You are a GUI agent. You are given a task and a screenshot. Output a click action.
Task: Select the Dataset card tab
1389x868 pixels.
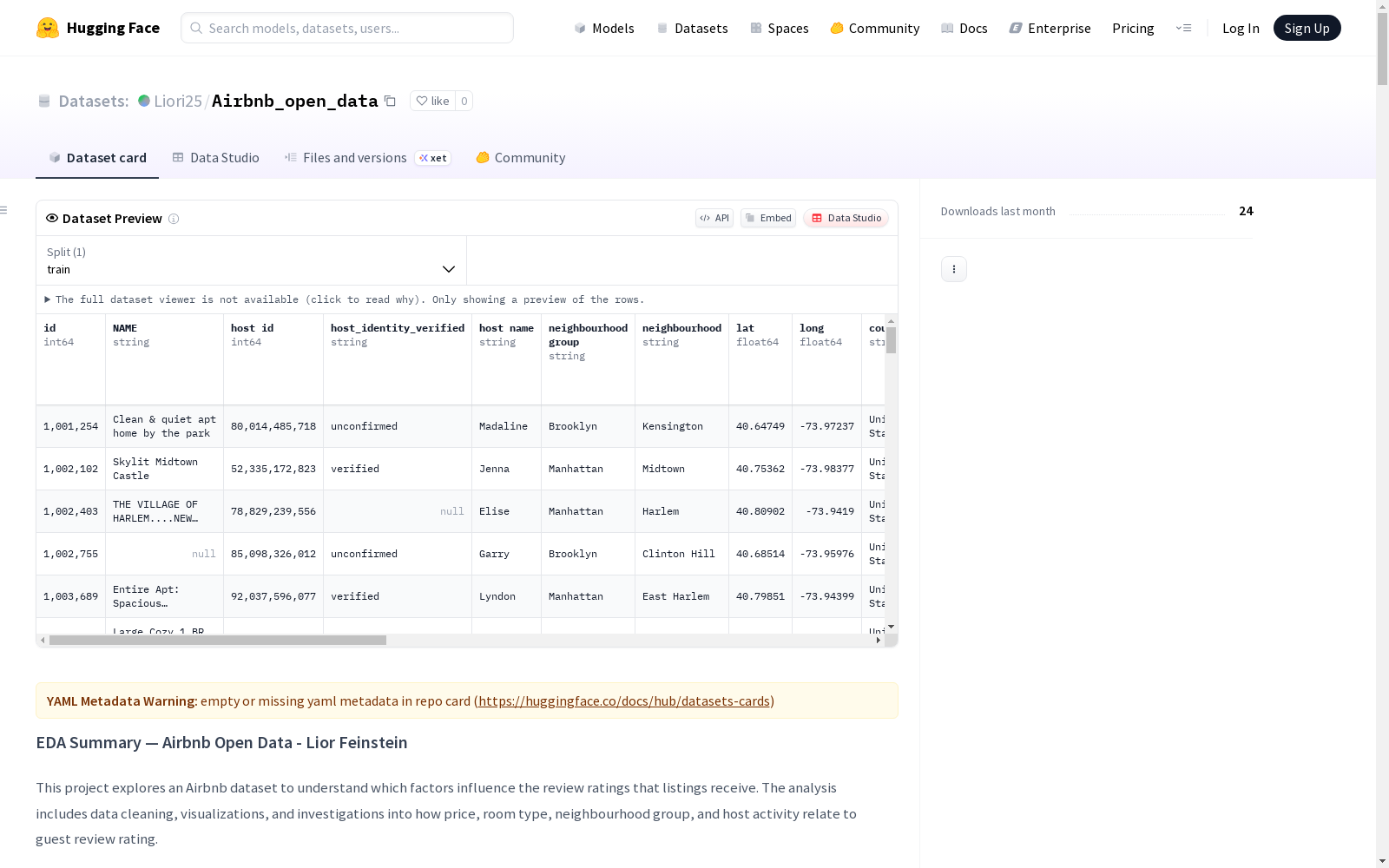pos(97,158)
